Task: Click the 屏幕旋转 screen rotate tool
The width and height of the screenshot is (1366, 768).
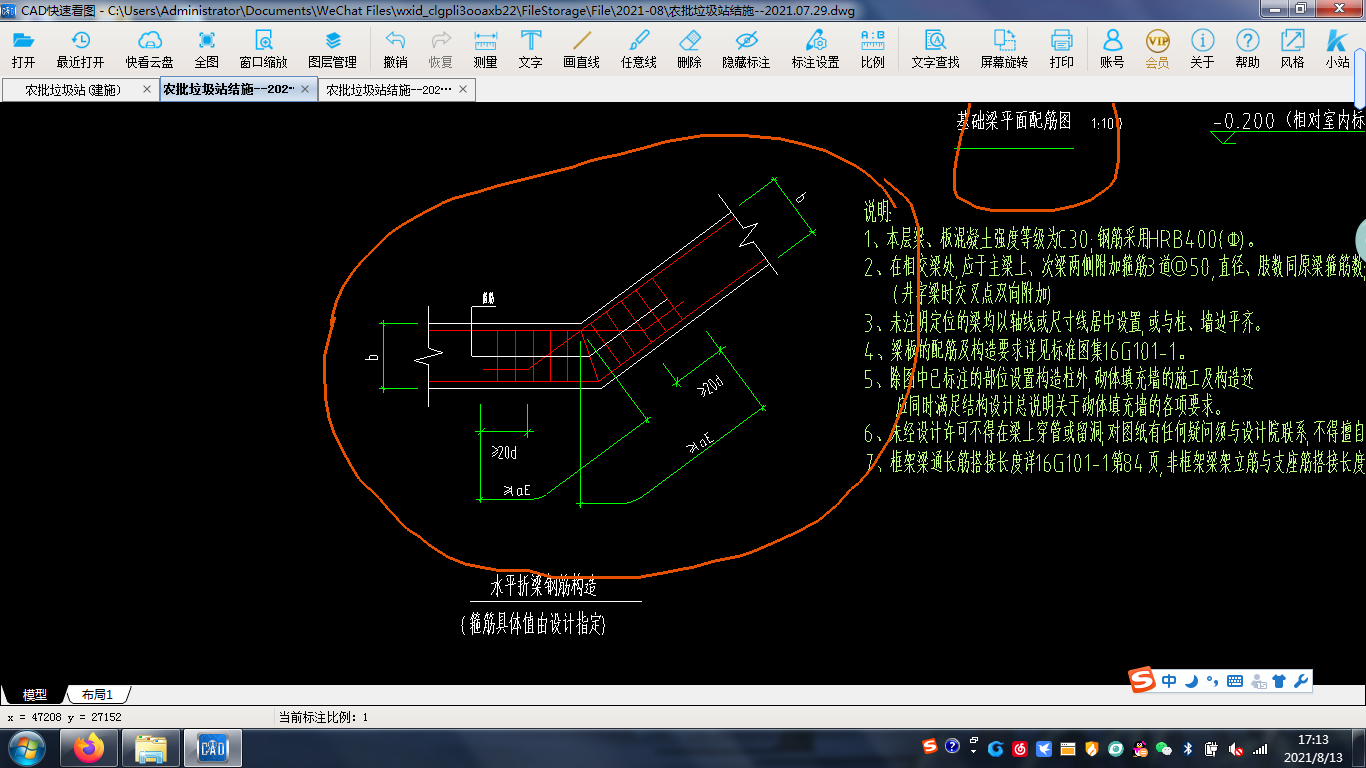Action: tap(1004, 49)
